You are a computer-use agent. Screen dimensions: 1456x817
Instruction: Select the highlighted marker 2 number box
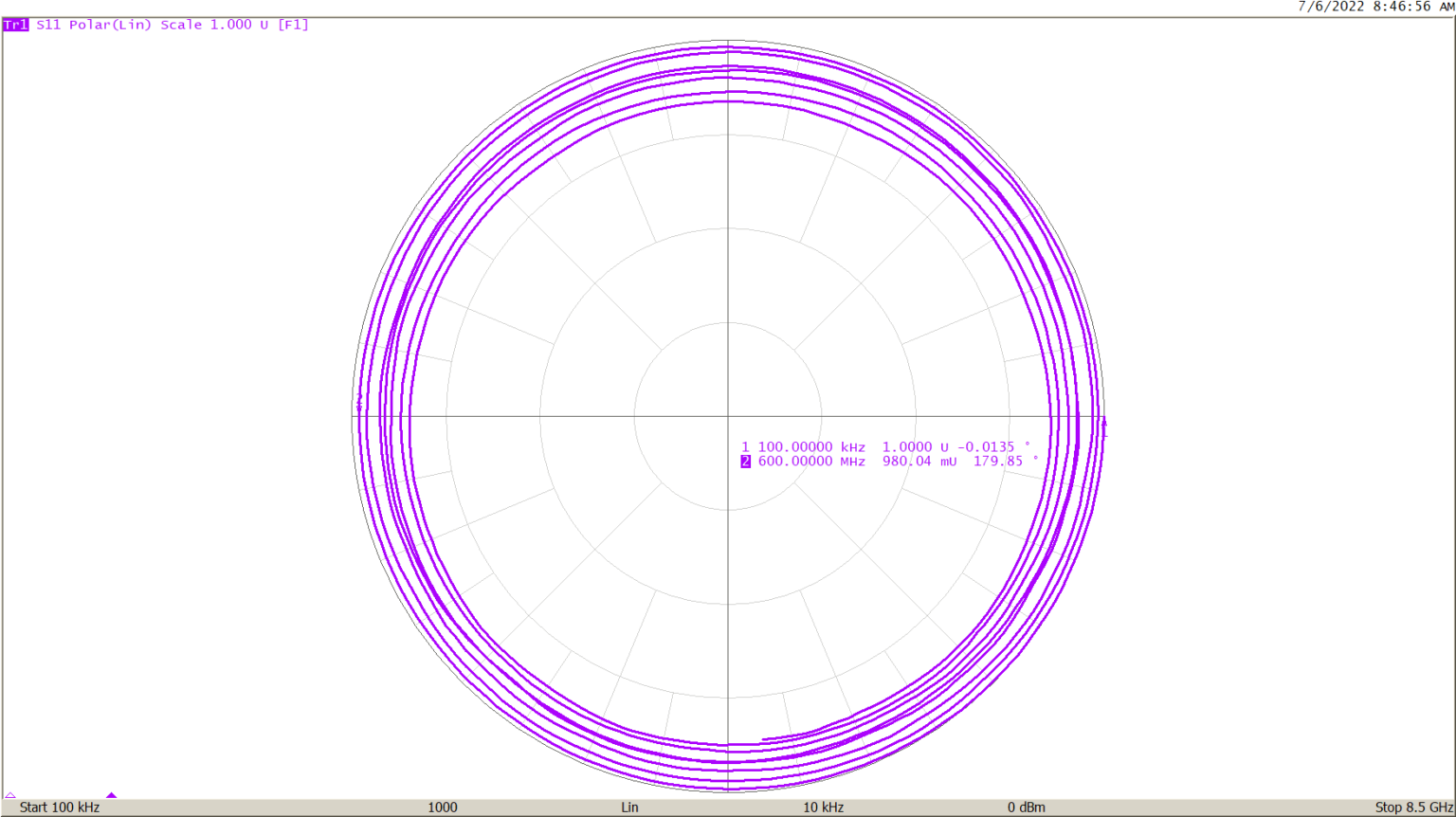tap(745, 462)
